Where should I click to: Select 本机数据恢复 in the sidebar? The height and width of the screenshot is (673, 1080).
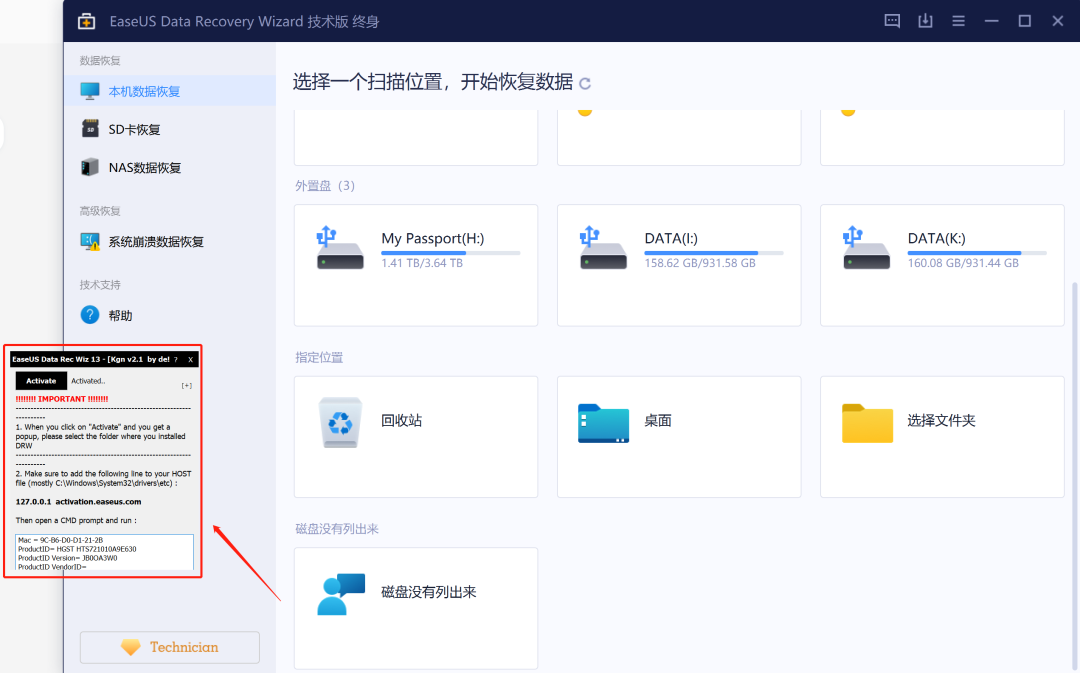(170, 91)
